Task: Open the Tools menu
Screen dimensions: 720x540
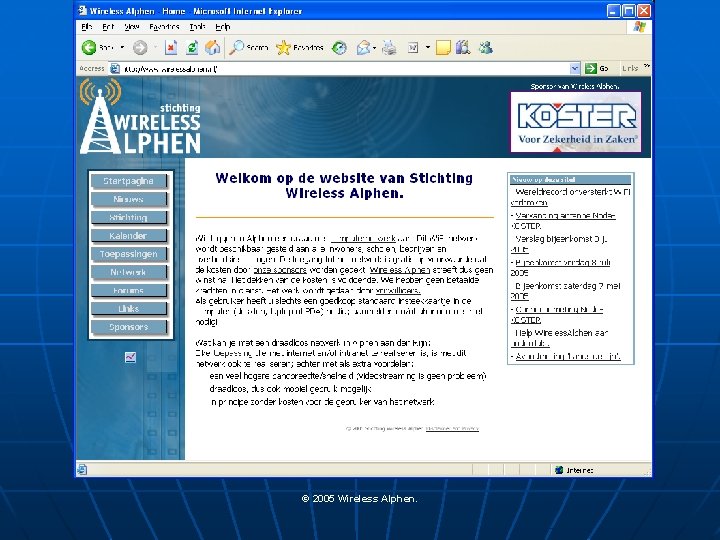Action: point(197,27)
